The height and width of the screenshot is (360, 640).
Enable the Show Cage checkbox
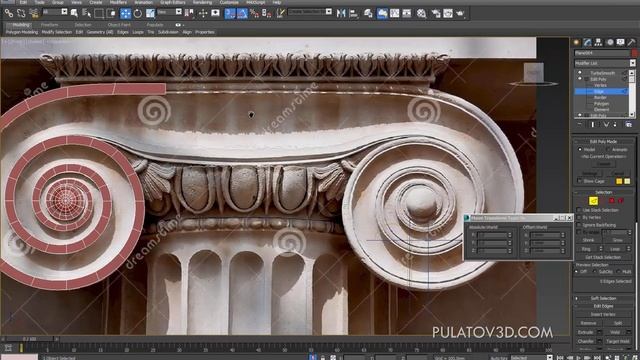579,180
